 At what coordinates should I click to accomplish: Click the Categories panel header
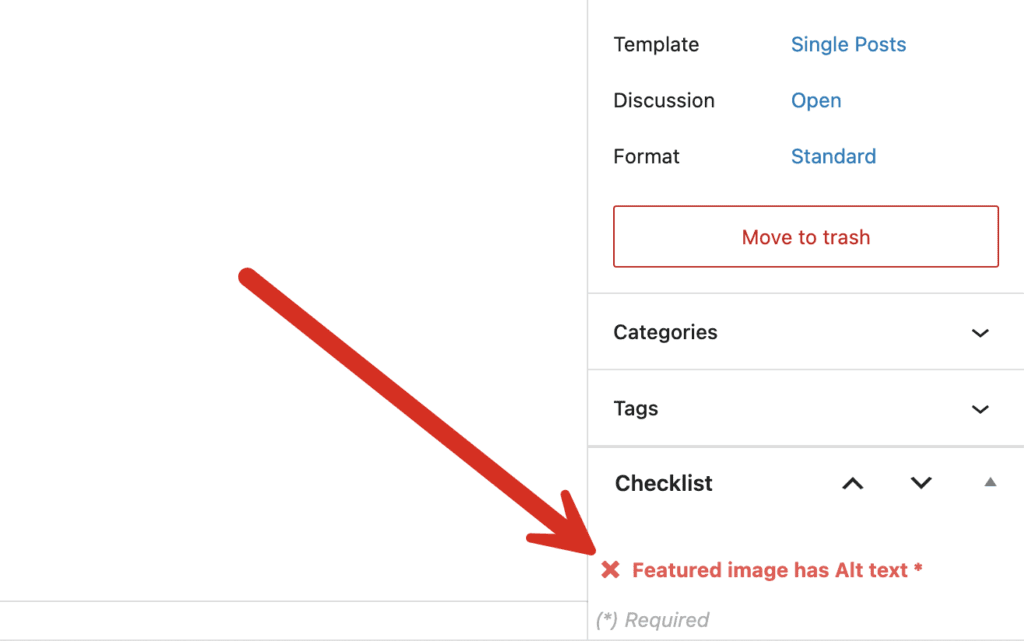665,332
